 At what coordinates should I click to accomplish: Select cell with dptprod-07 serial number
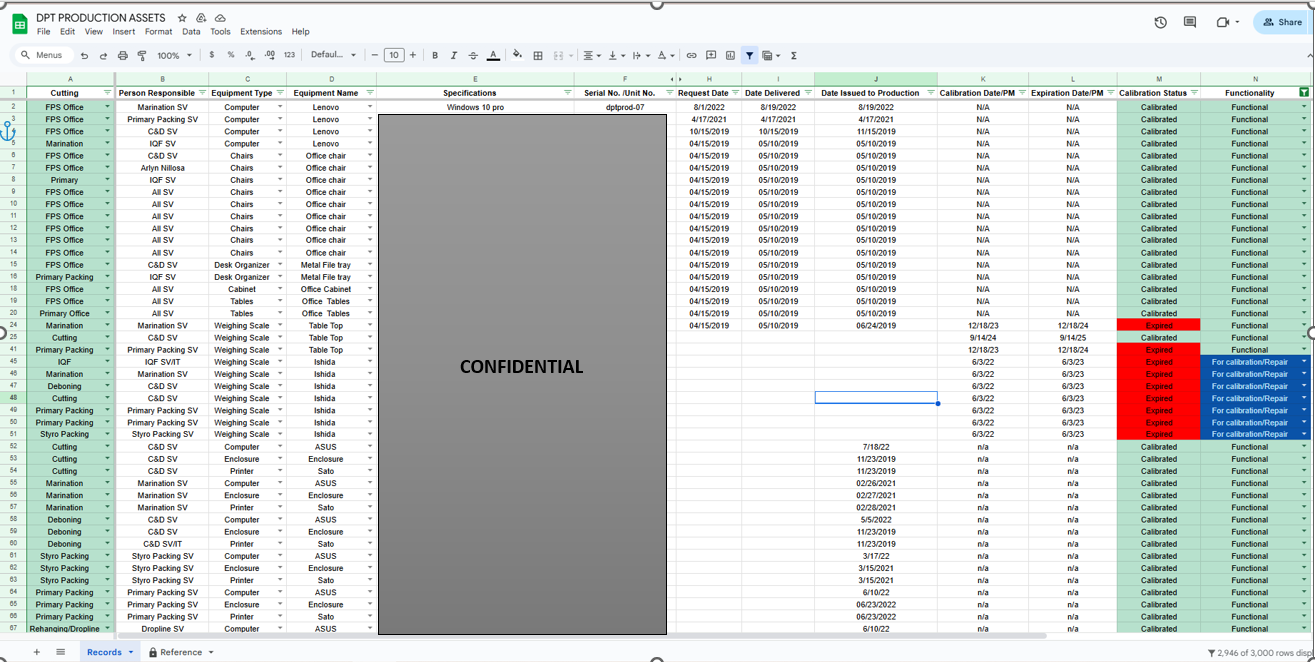625,107
